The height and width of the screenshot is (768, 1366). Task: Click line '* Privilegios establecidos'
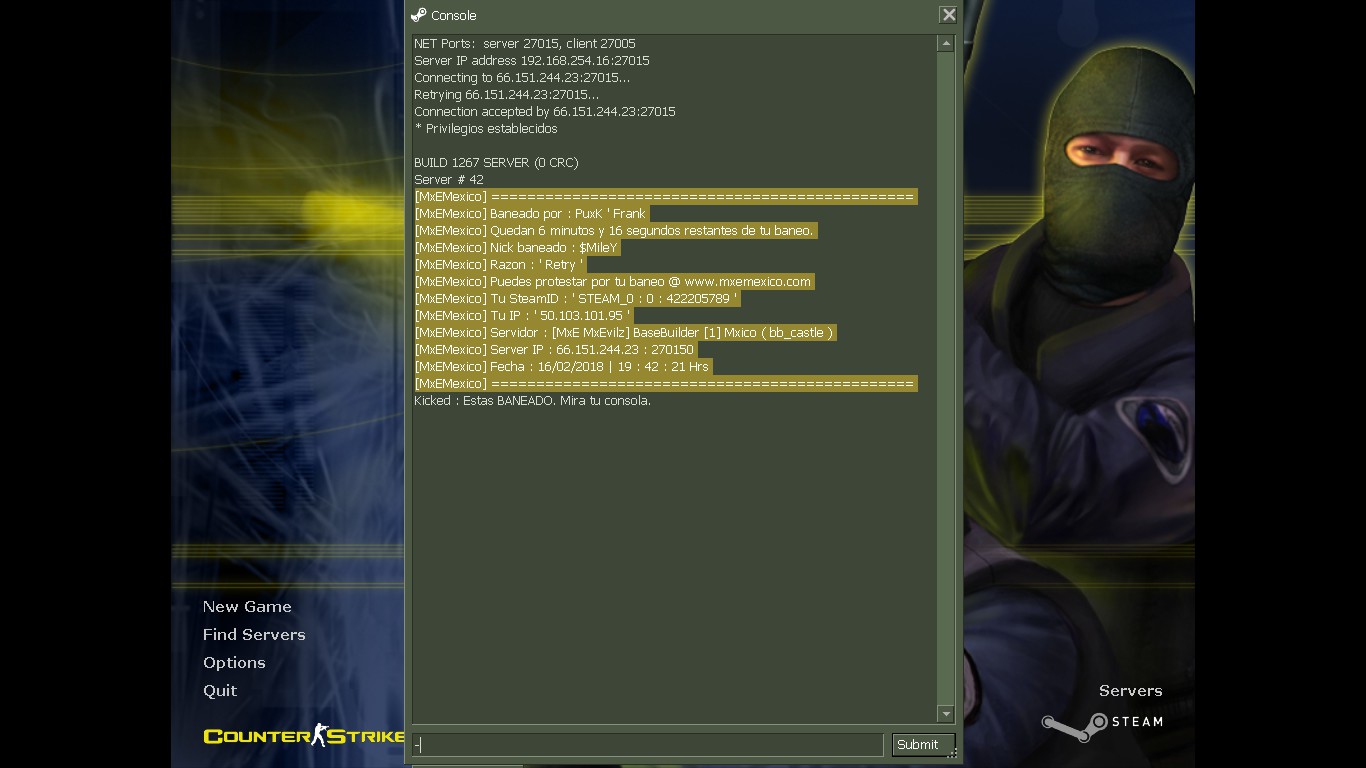(486, 129)
